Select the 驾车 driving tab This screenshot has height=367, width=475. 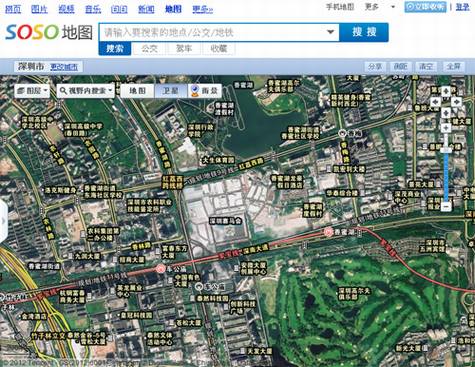[x=184, y=49]
